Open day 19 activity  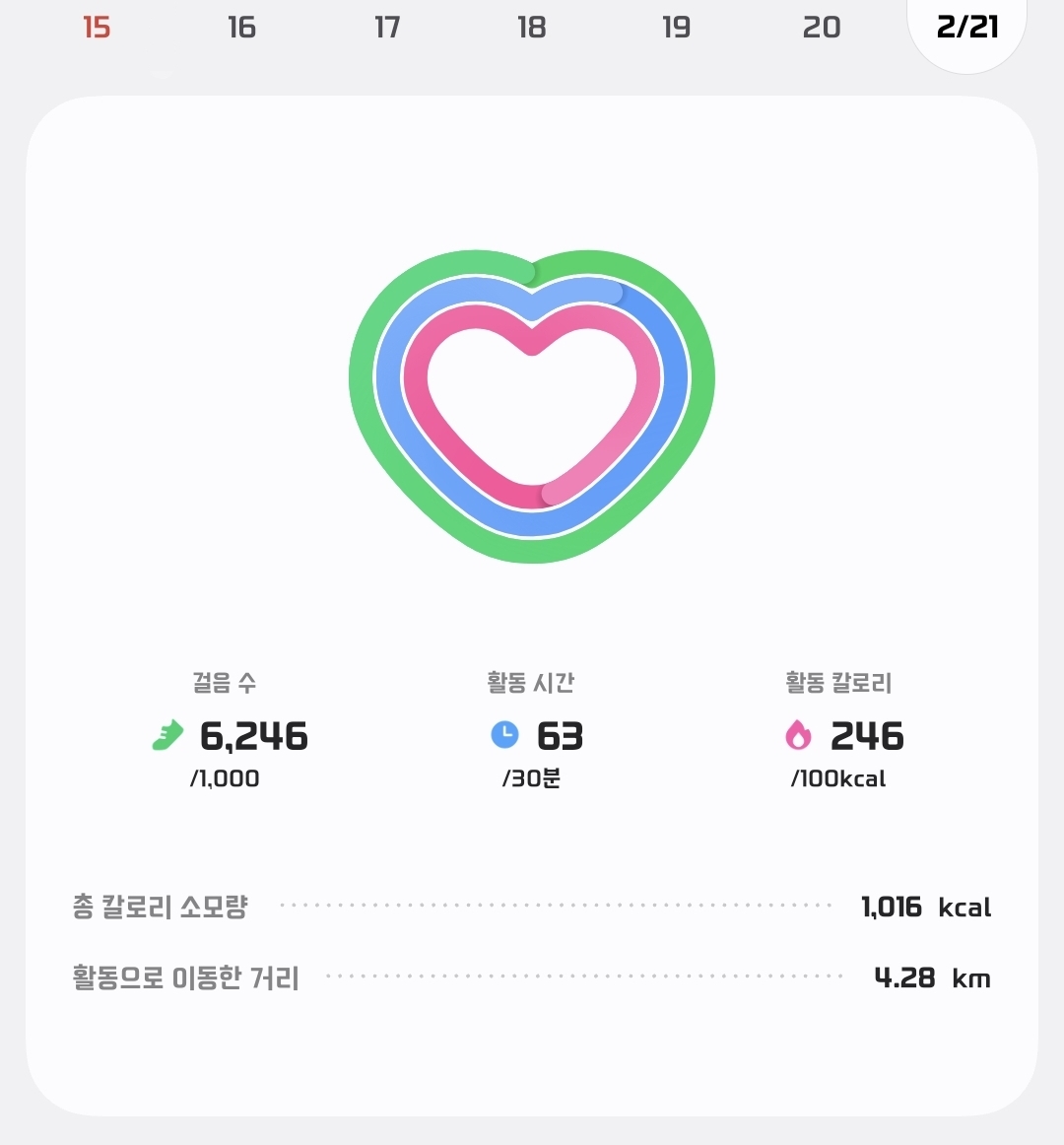(677, 28)
